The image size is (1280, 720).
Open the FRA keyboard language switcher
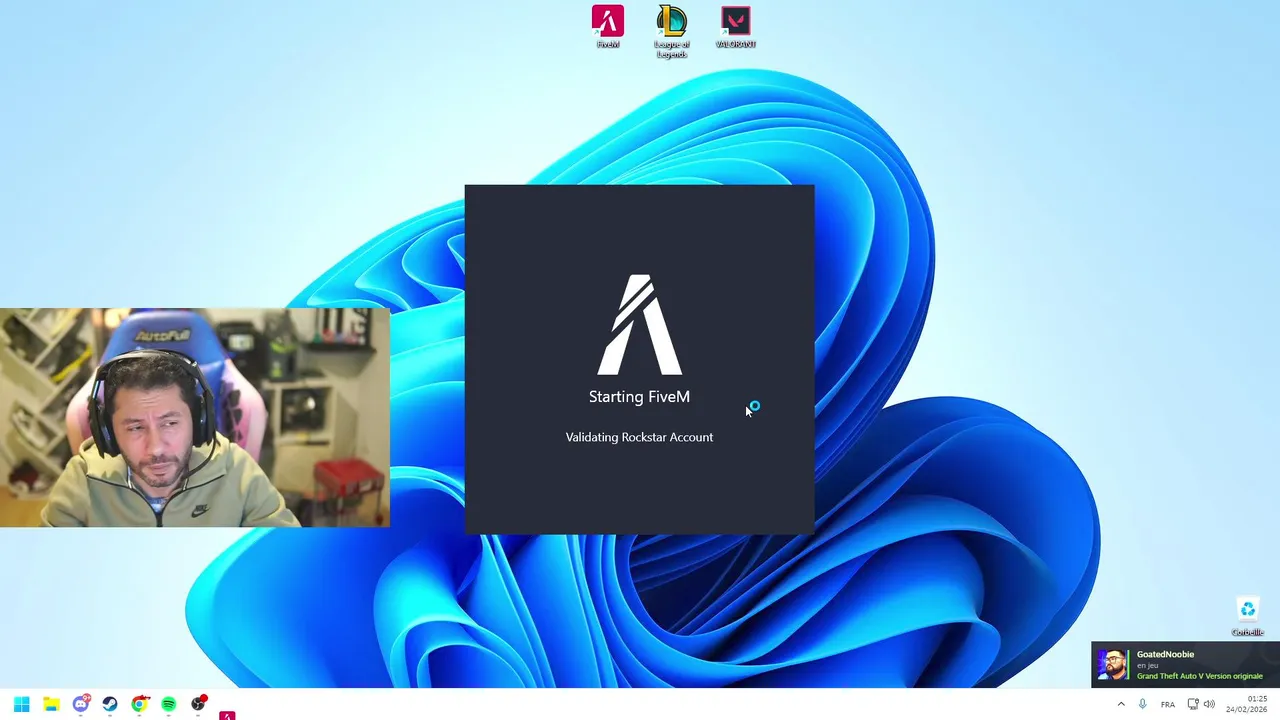pyautogui.click(x=1168, y=704)
